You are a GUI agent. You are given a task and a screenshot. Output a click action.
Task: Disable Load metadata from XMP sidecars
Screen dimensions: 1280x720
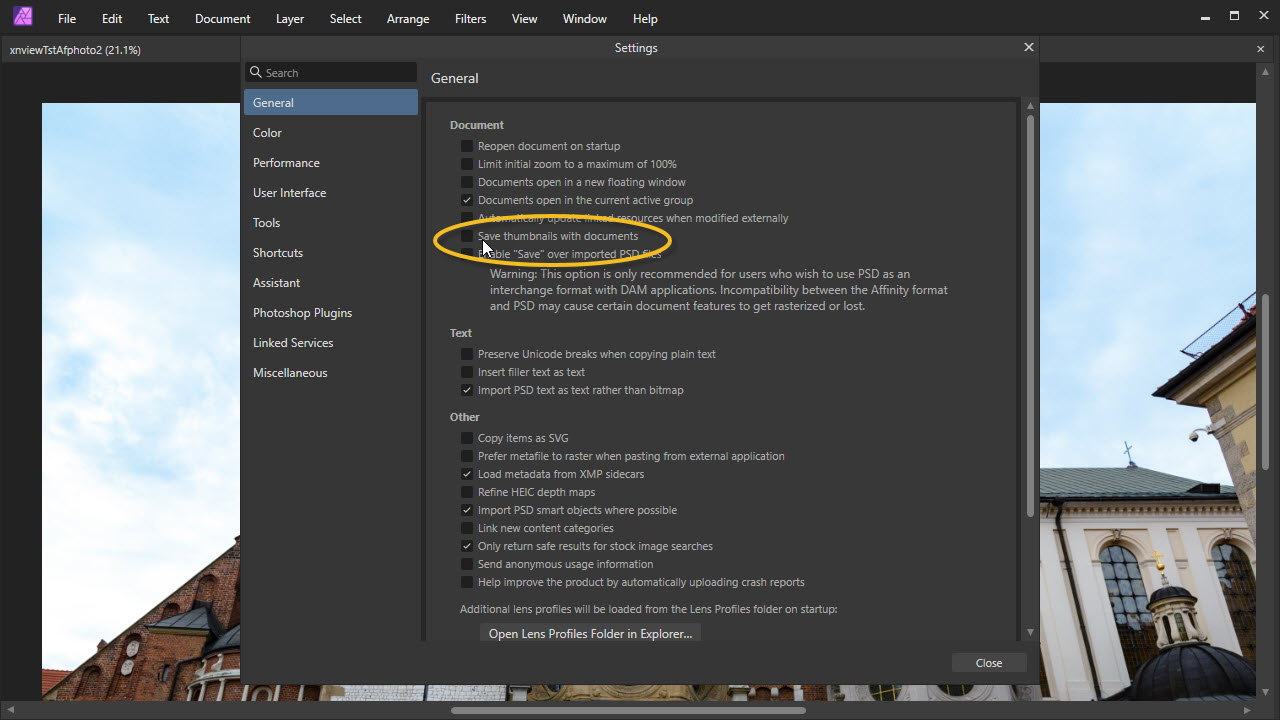click(467, 474)
